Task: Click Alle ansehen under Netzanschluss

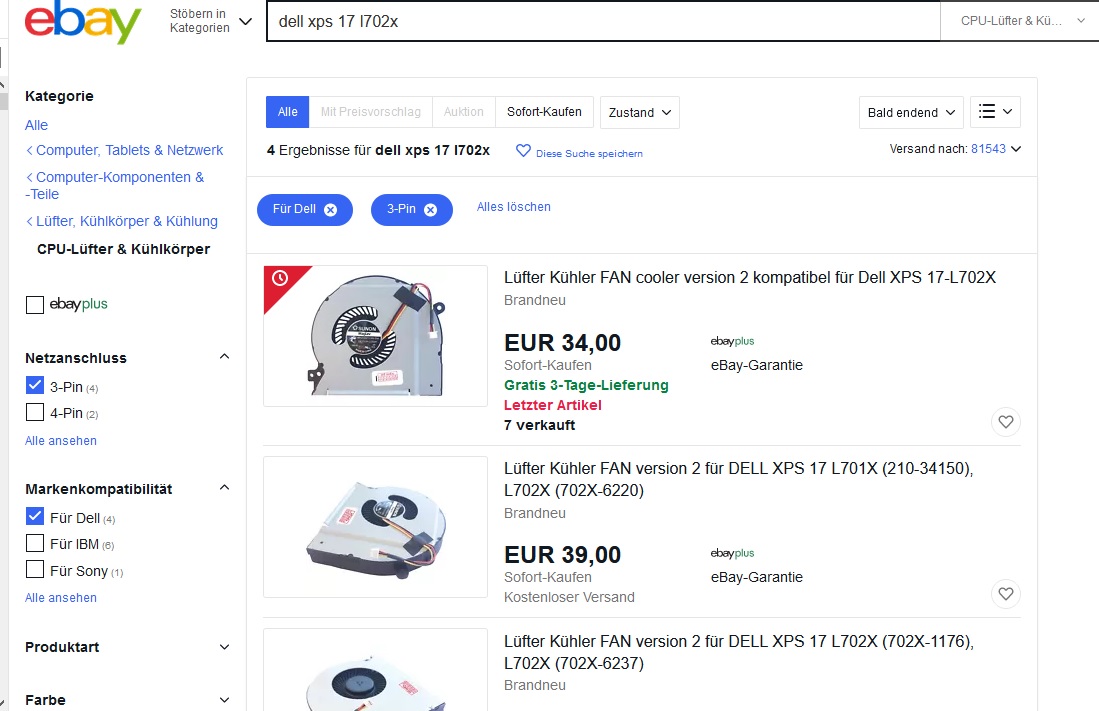Action: tap(61, 441)
